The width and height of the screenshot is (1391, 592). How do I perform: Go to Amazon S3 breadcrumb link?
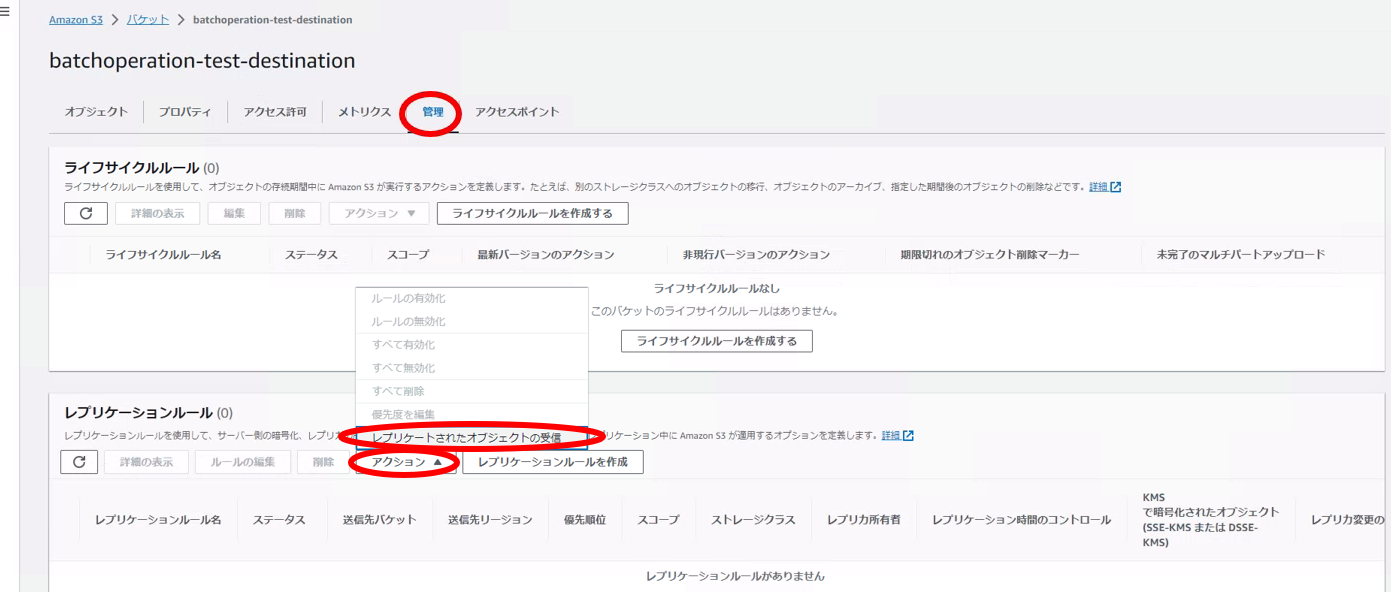pyautogui.click(x=76, y=20)
